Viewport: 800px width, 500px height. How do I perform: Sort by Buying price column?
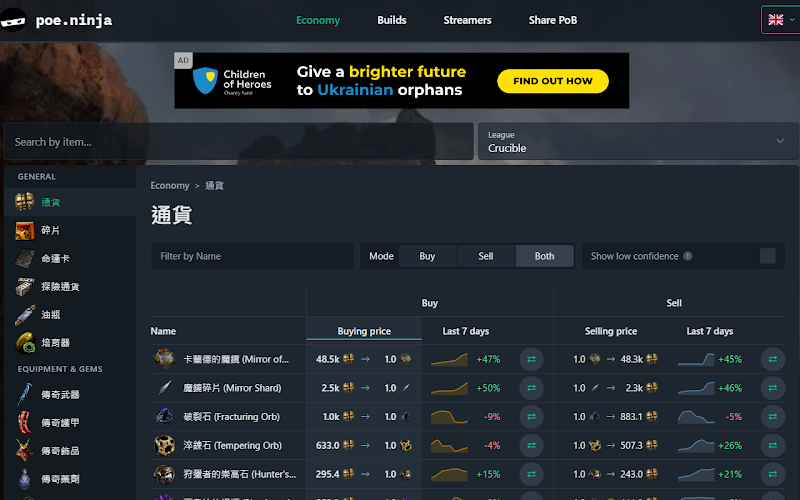click(364, 331)
